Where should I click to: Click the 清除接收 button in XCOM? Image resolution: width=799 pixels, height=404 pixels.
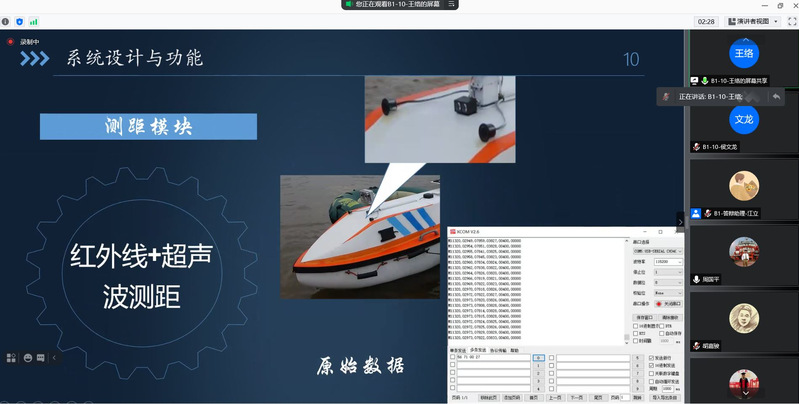click(670, 317)
